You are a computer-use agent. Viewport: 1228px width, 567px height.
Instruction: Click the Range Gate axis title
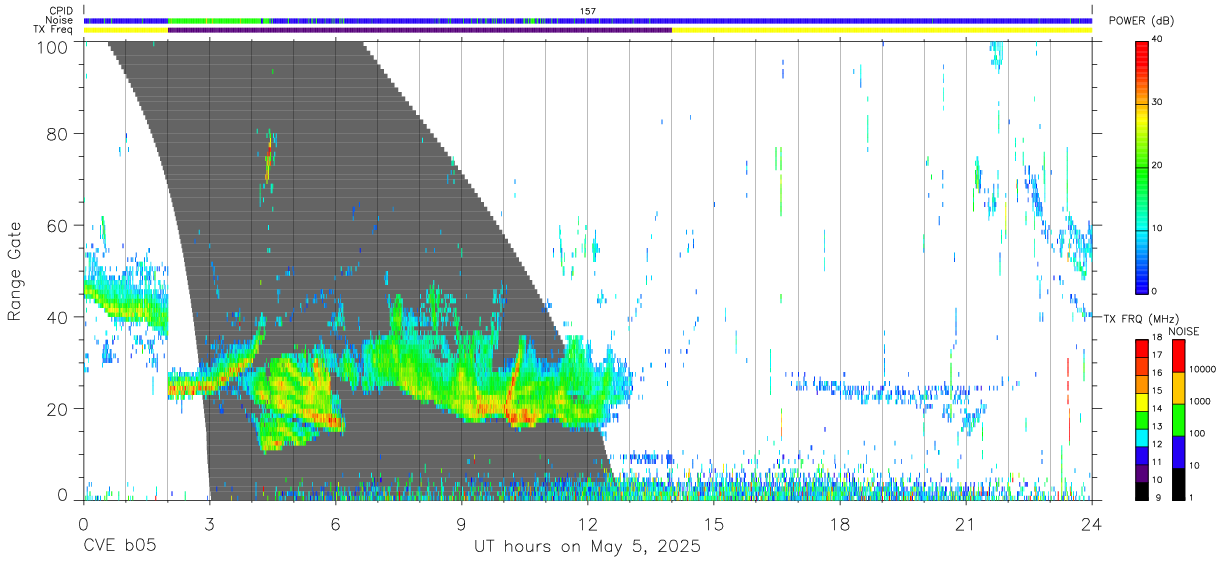pos(15,270)
